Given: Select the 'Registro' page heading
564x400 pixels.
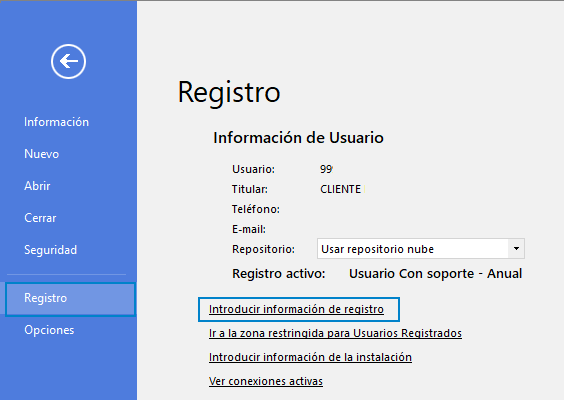Looking at the screenshot, I should pyautogui.click(x=229, y=93).
